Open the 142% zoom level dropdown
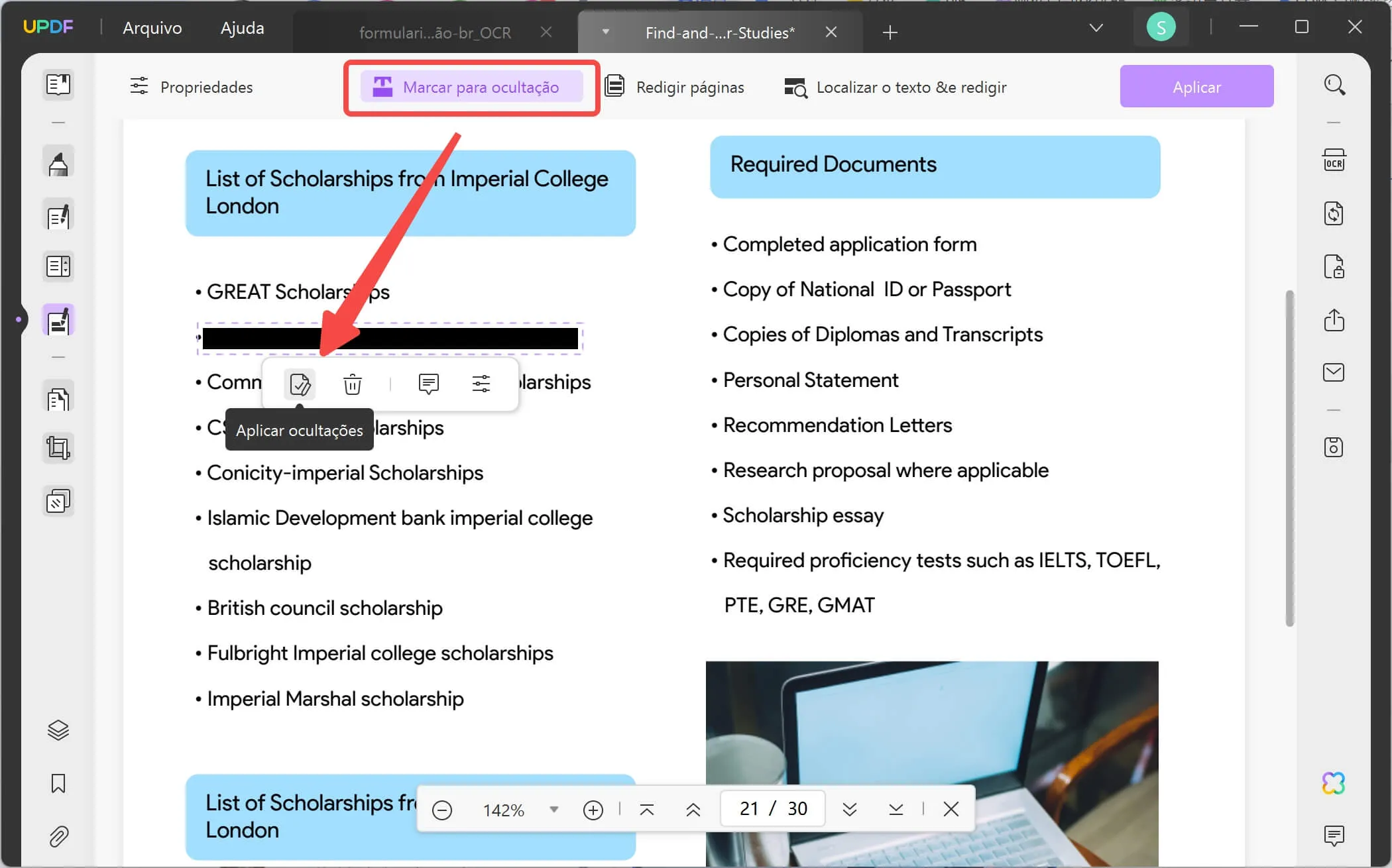 click(x=520, y=810)
